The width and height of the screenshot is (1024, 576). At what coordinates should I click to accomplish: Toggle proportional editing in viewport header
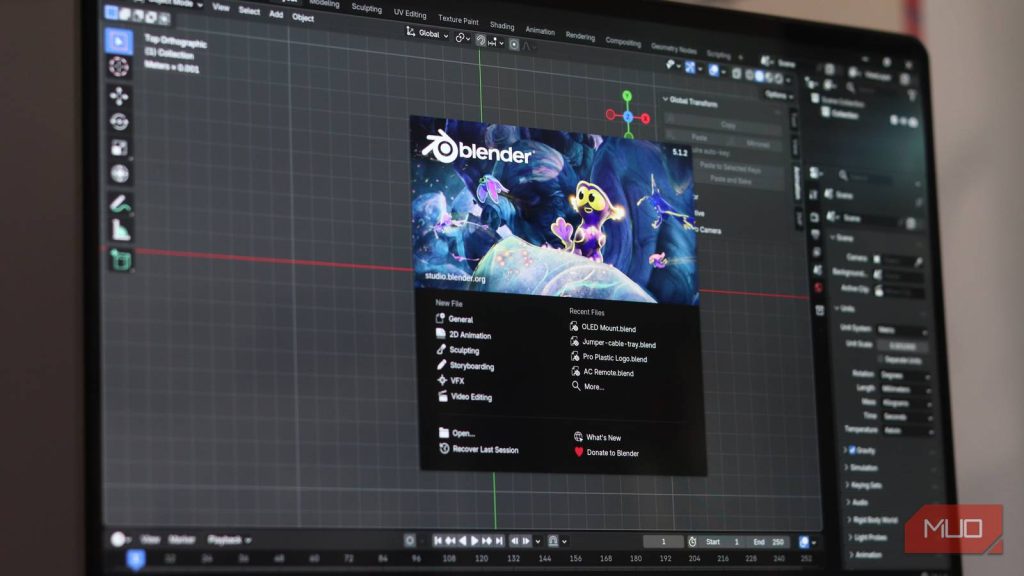click(x=514, y=44)
